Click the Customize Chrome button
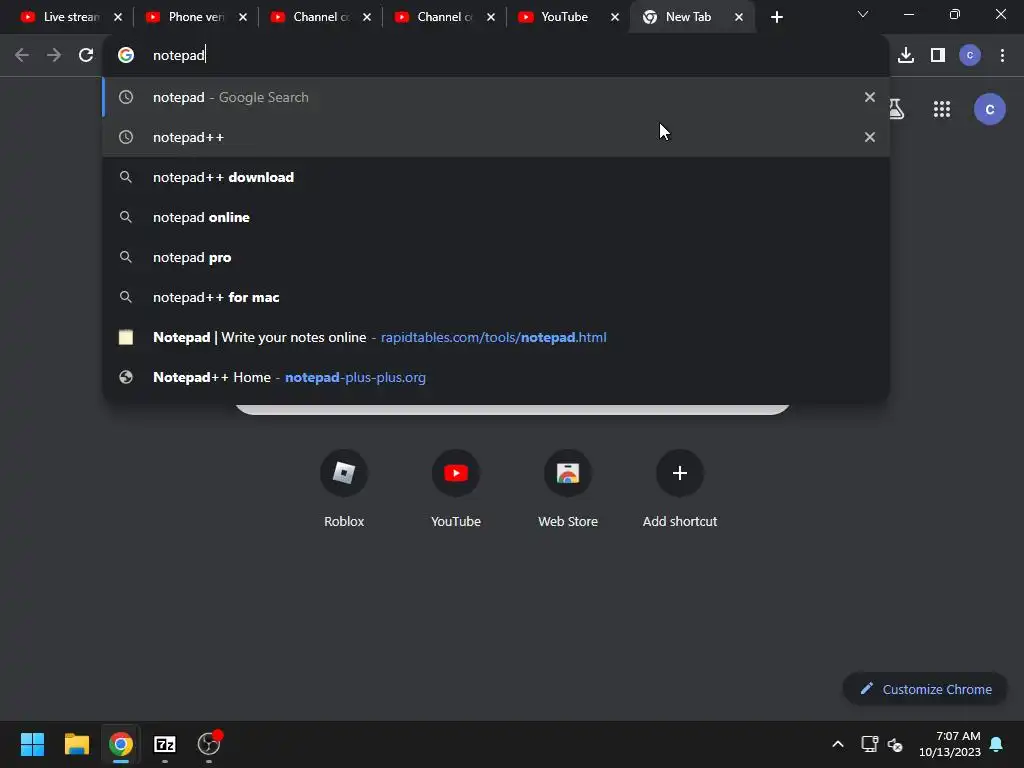Viewport: 1024px width, 768px height. [925, 689]
